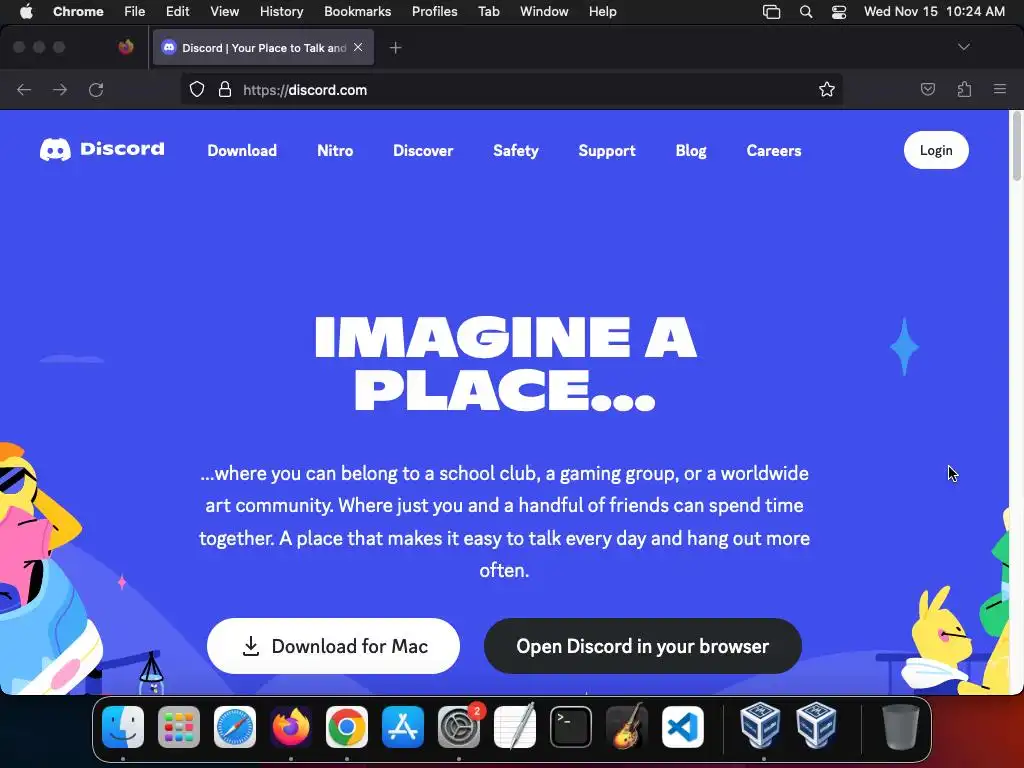This screenshot has width=1024, height=768.
Task: Open the first VirtualBox icon in Dock
Action: pyautogui.click(x=760, y=726)
